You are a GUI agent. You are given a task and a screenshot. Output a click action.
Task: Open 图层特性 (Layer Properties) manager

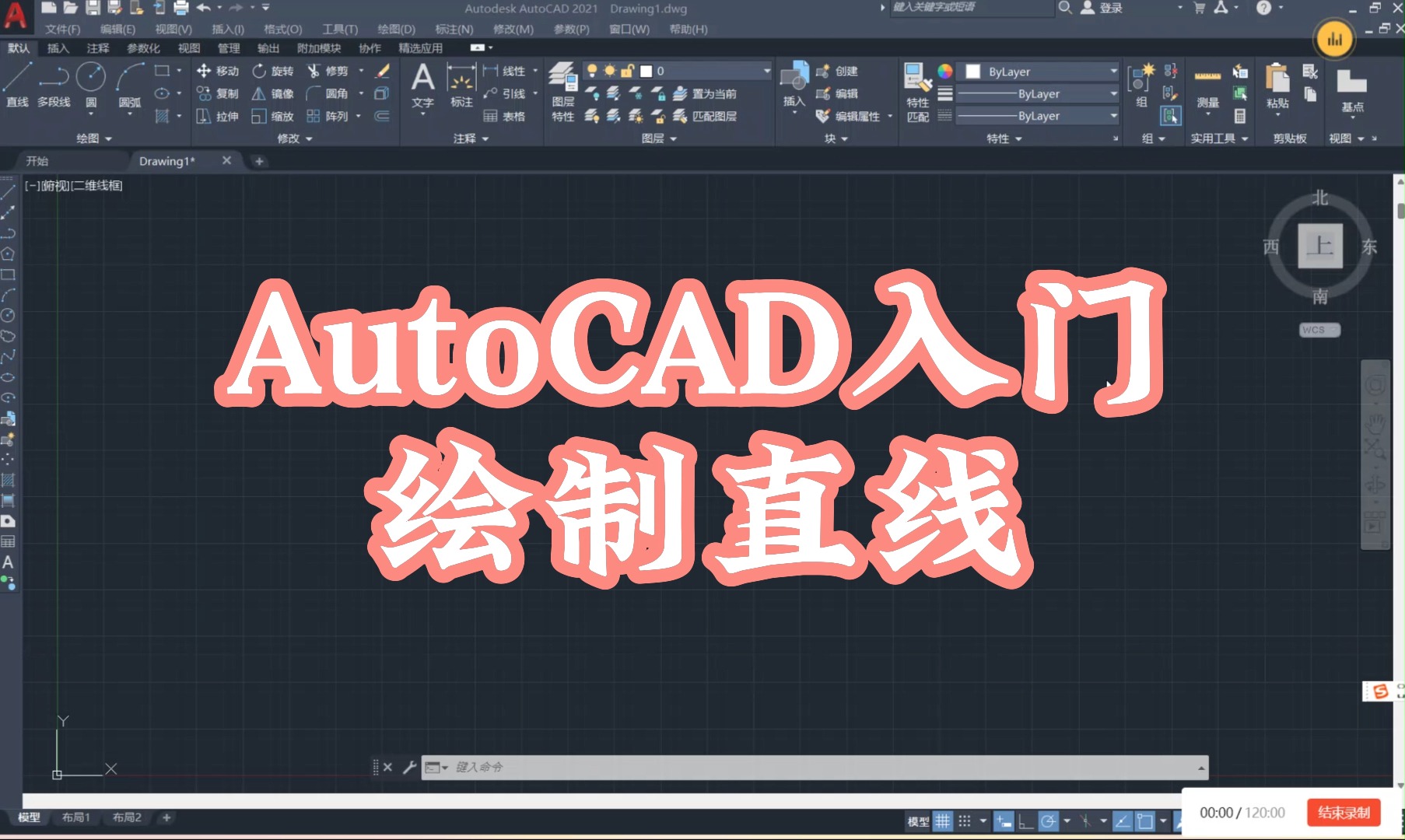563,92
